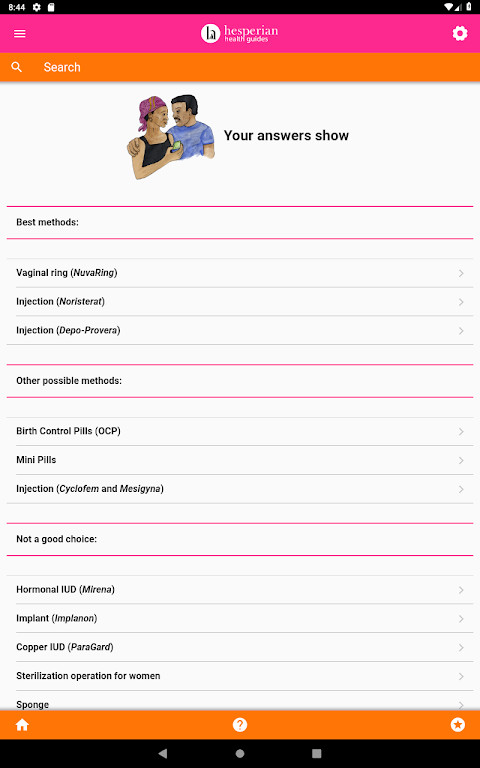This screenshot has height=768, width=480.
Task: Open help with question mark icon
Action: pos(240,725)
